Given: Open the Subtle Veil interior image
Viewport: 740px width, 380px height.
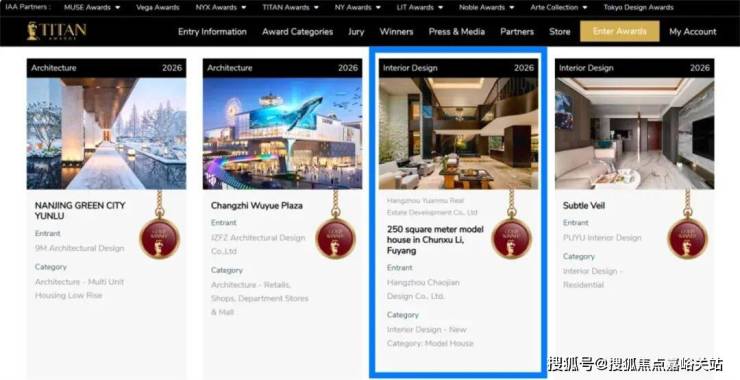Looking at the screenshot, I should tap(635, 134).
